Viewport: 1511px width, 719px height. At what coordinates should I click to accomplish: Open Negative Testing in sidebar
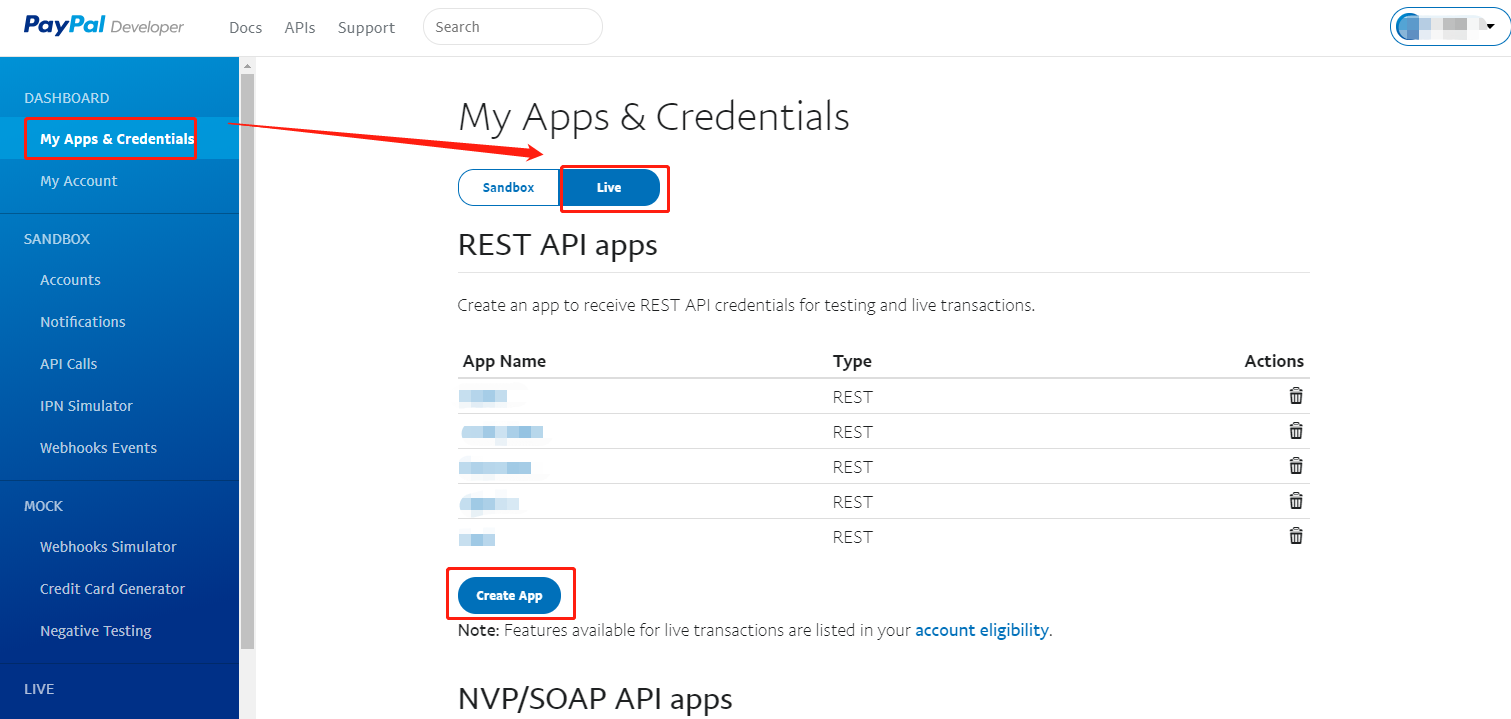(95, 631)
